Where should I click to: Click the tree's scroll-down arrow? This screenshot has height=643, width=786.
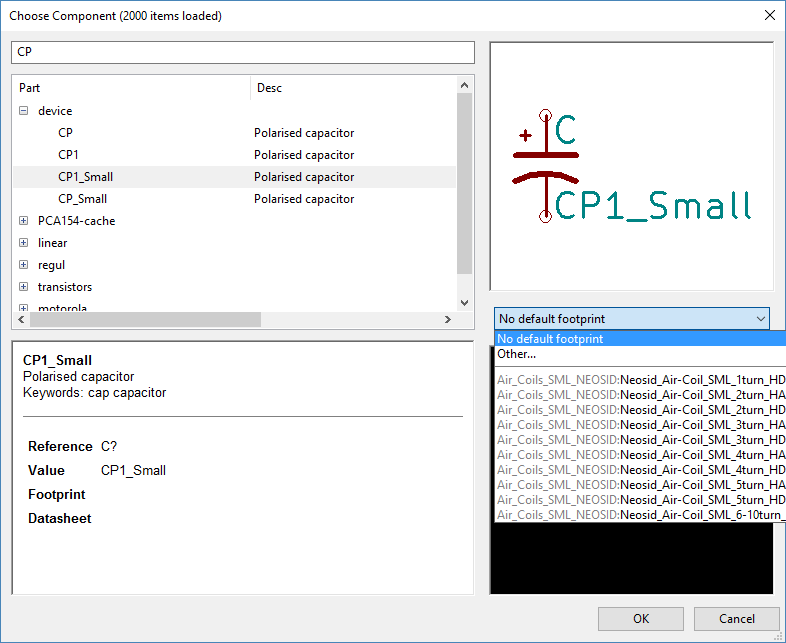click(464, 303)
